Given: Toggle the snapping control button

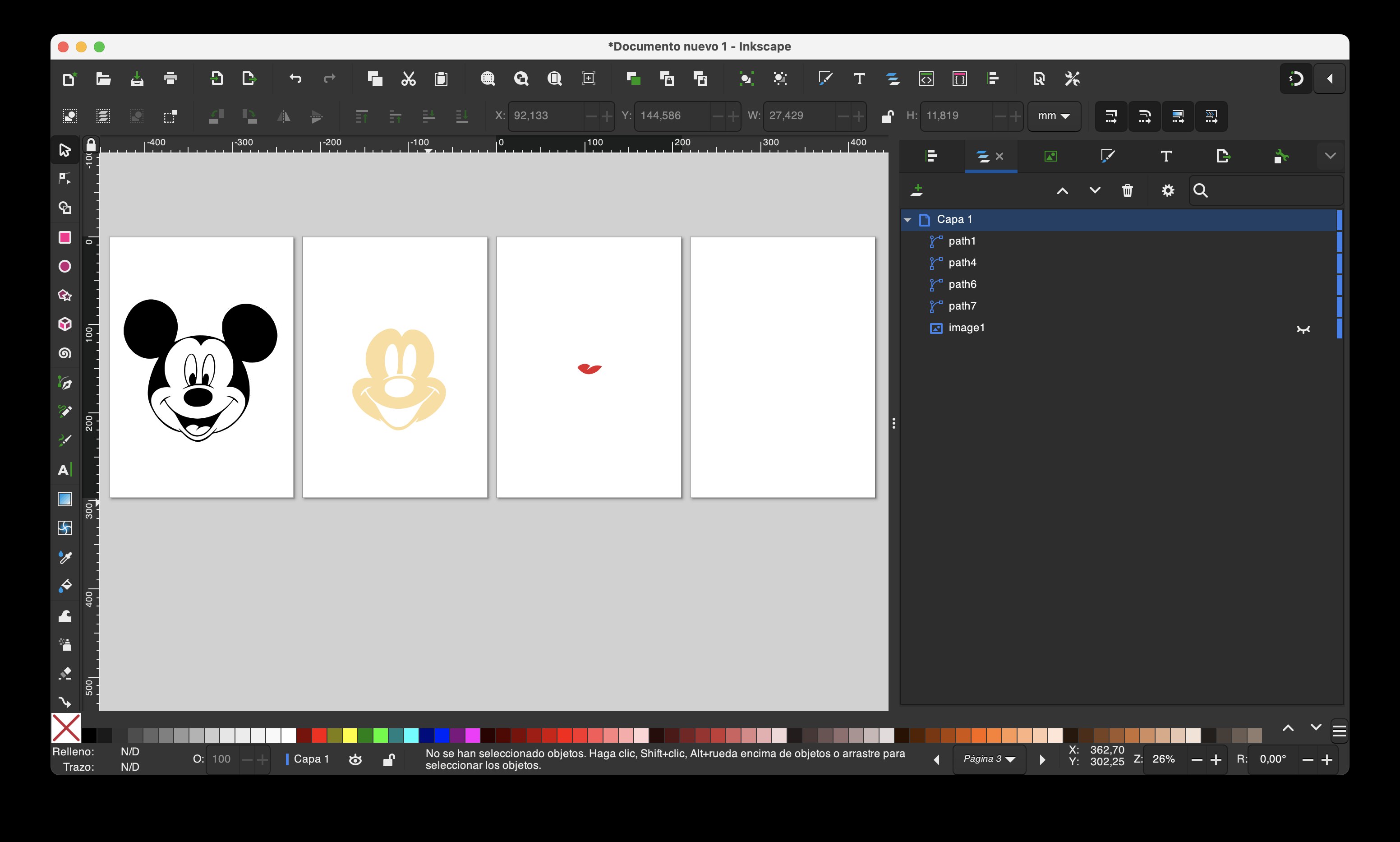Looking at the screenshot, I should 1296,79.
